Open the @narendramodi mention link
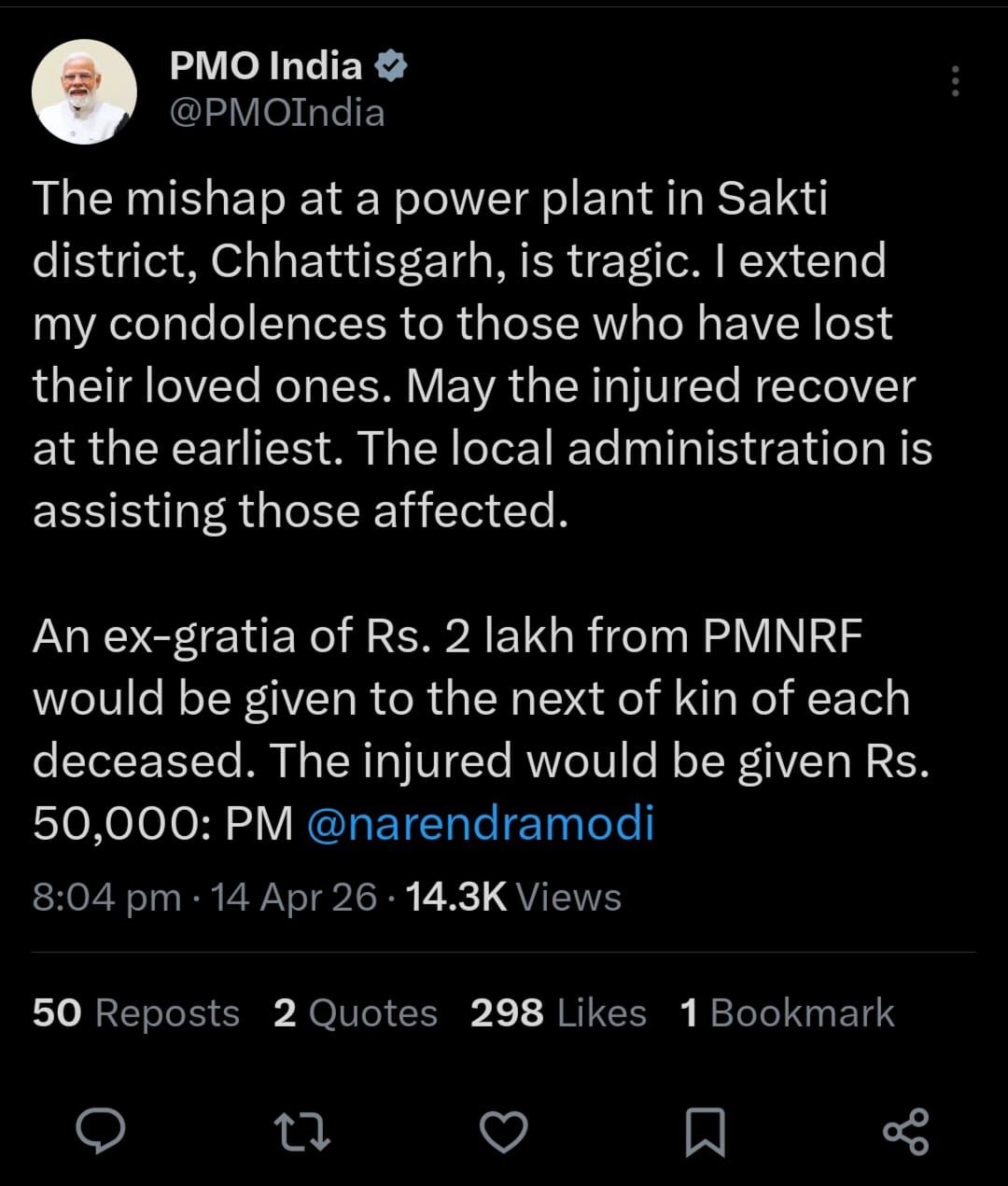The height and width of the screenshot is (1186, 1008). click(480, 824)
